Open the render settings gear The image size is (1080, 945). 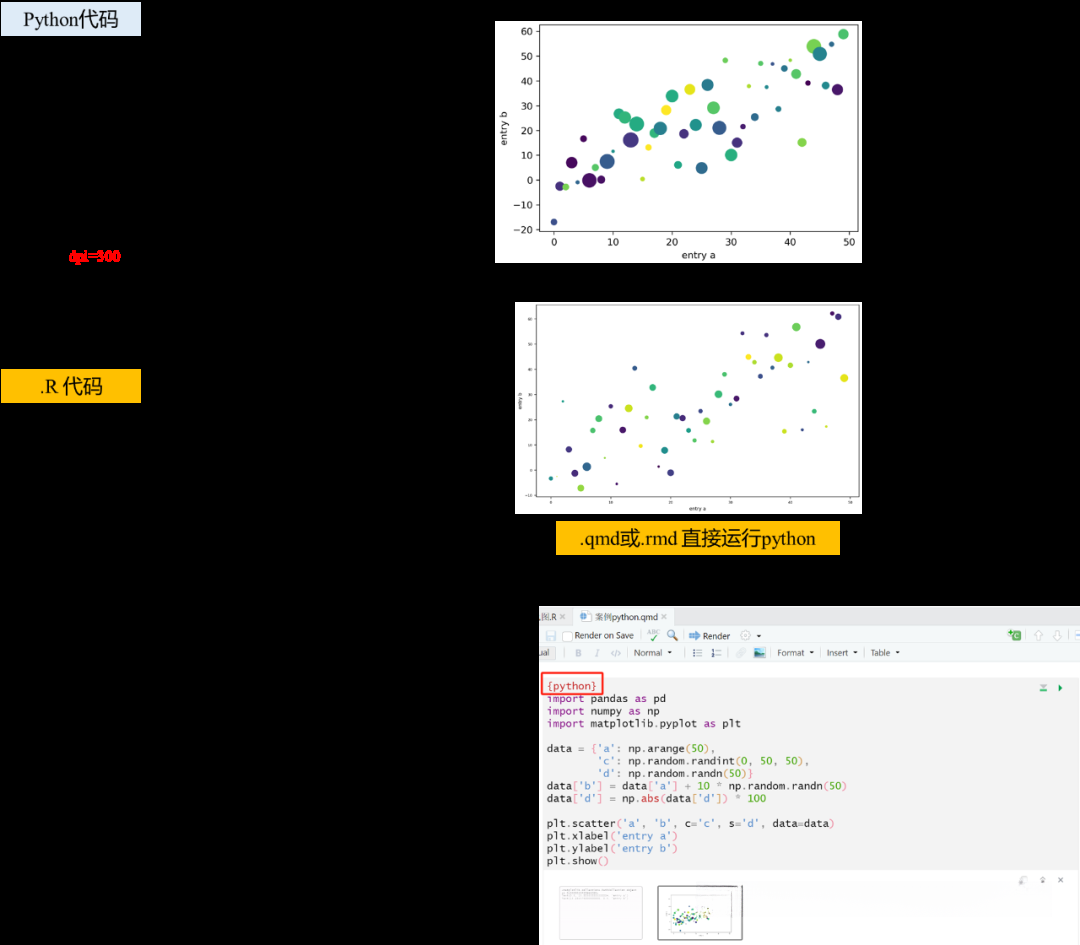tap(745, 636)
